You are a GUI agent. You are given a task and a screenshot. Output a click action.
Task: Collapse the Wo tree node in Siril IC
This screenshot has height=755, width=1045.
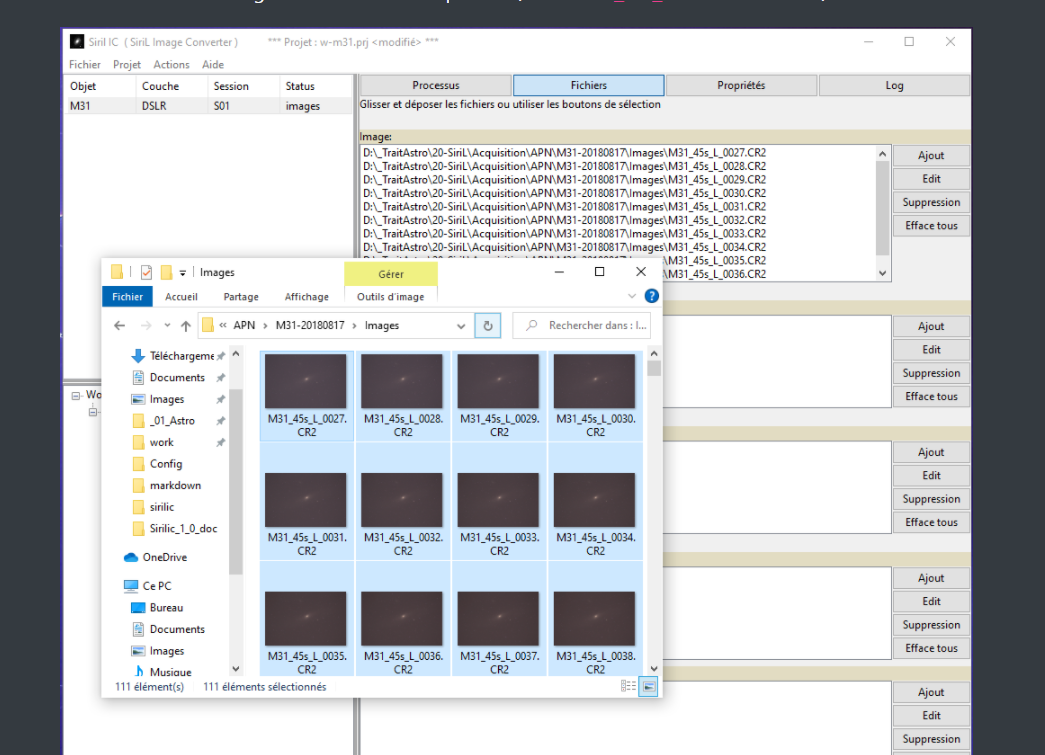tap(76, 395)
